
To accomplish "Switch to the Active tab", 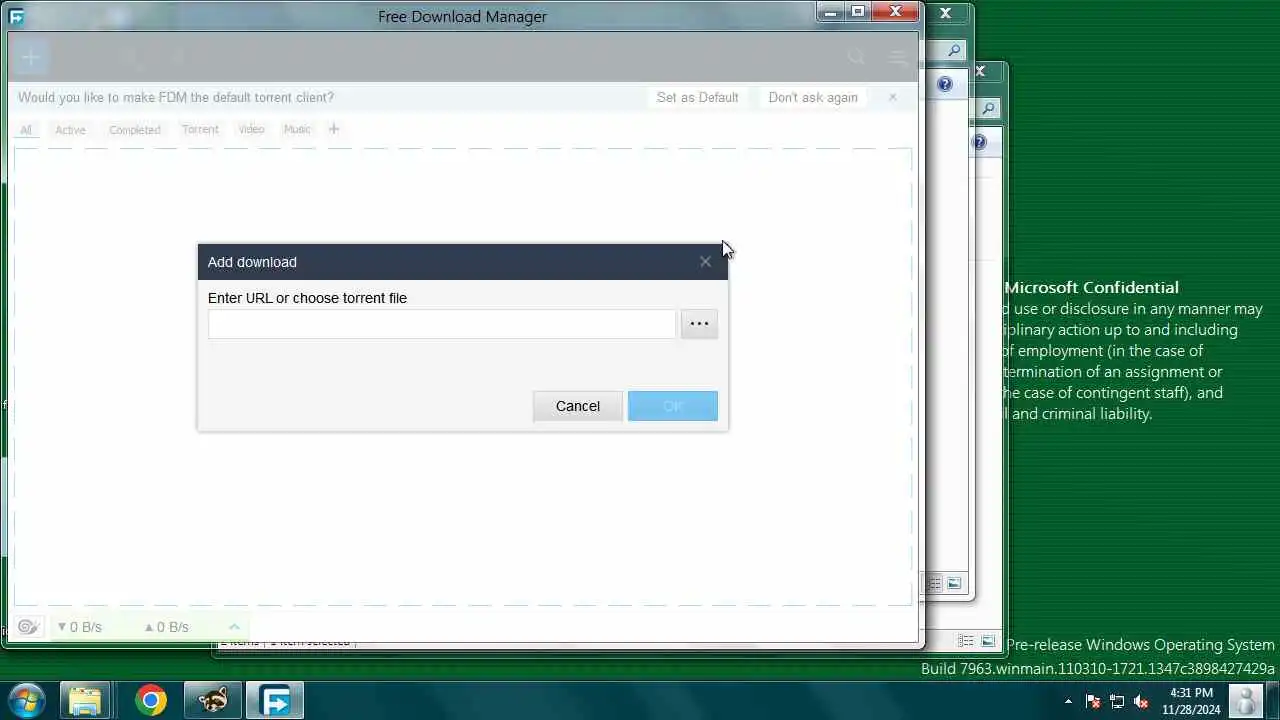I will point(70,129).
